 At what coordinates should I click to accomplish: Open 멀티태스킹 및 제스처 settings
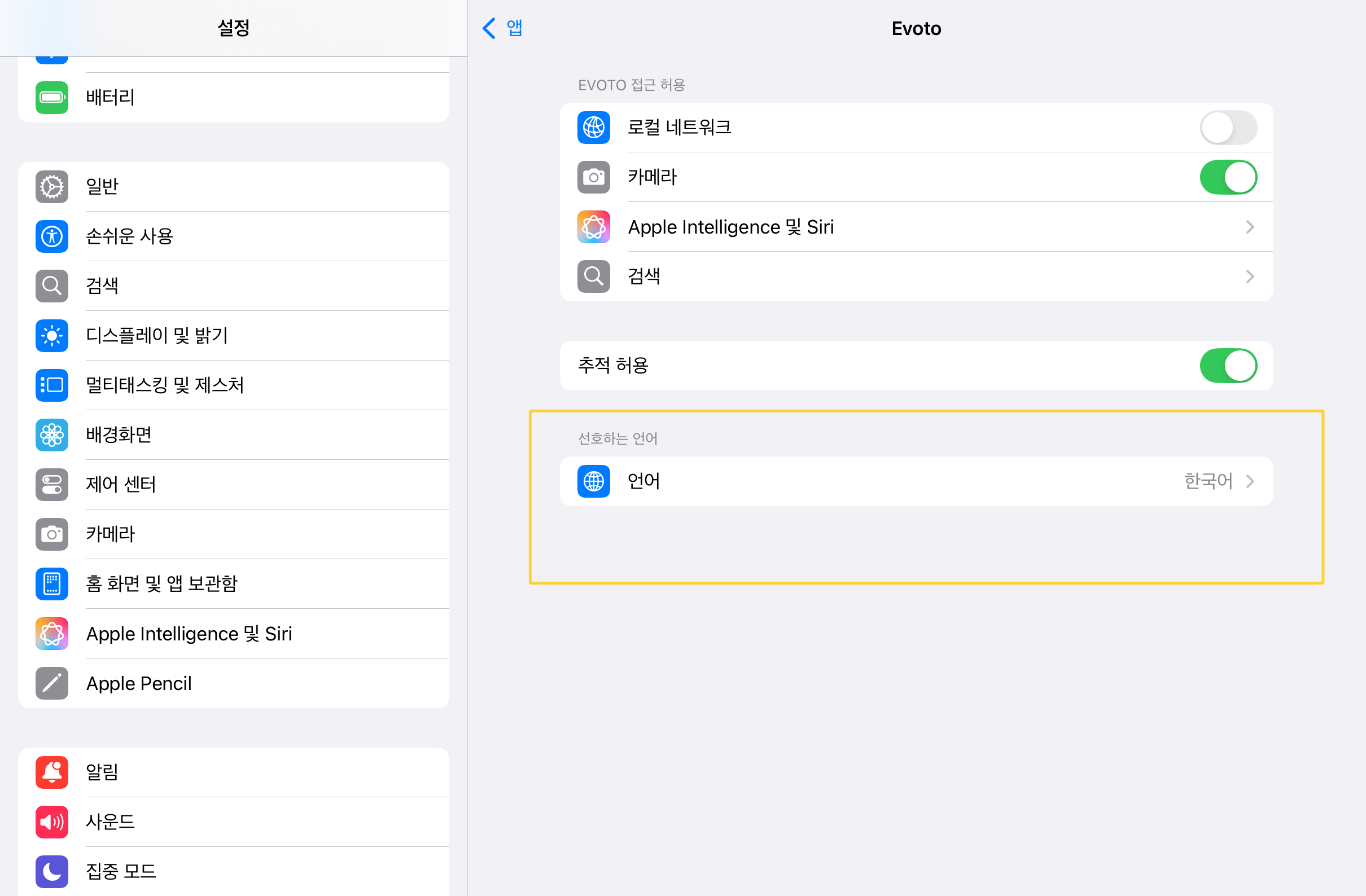pyautogui.click(x=234, y=385)
